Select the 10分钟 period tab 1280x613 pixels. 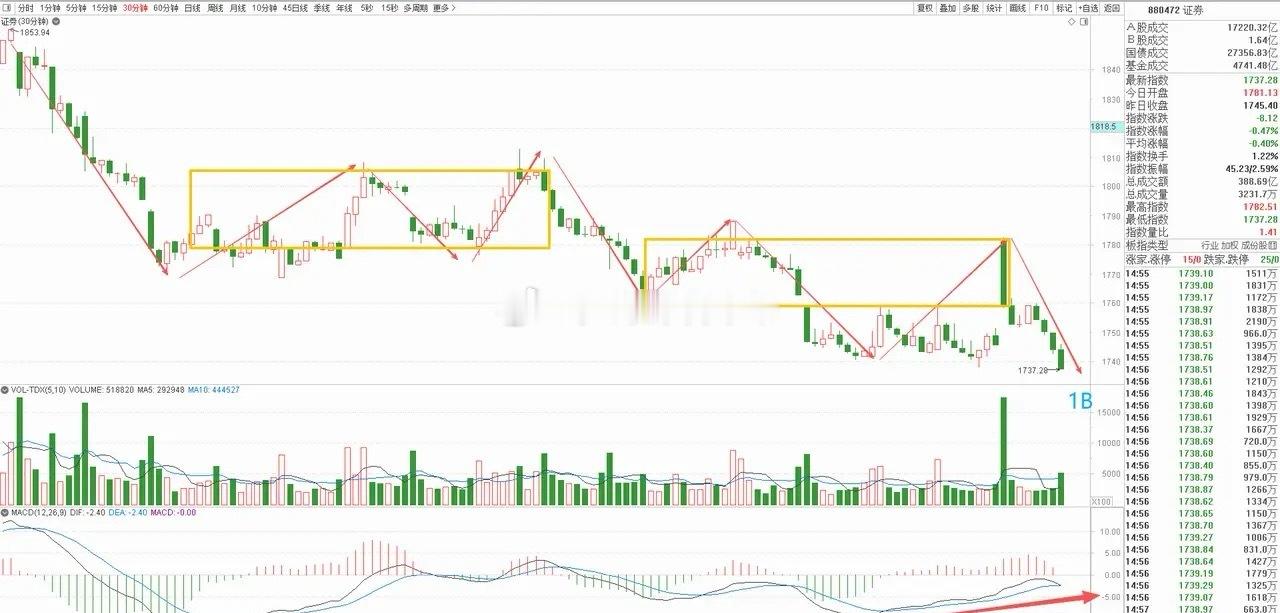coord(264,7)
